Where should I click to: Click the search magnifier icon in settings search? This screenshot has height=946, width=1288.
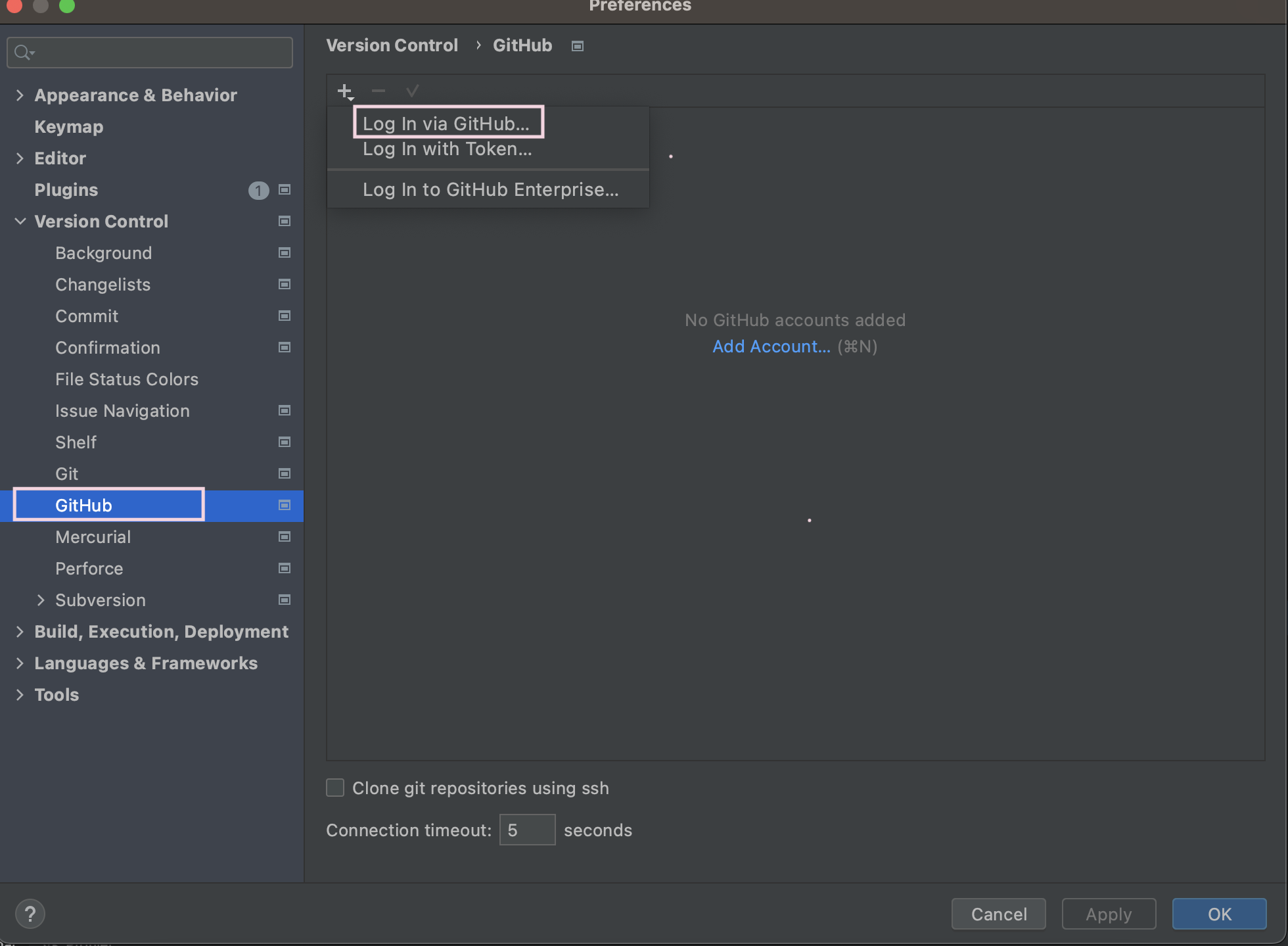point(24,52)
